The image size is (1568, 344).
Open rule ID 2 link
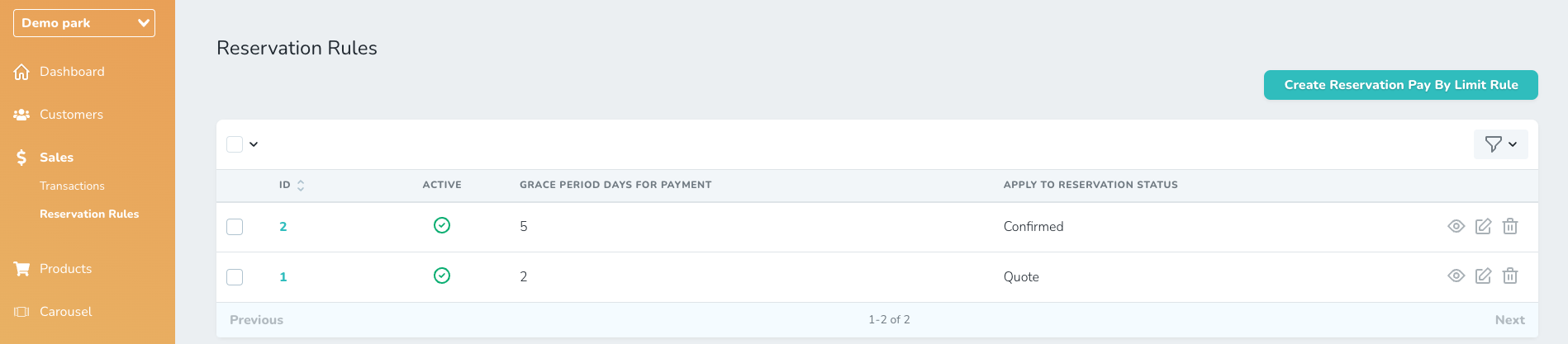[283, 227]
